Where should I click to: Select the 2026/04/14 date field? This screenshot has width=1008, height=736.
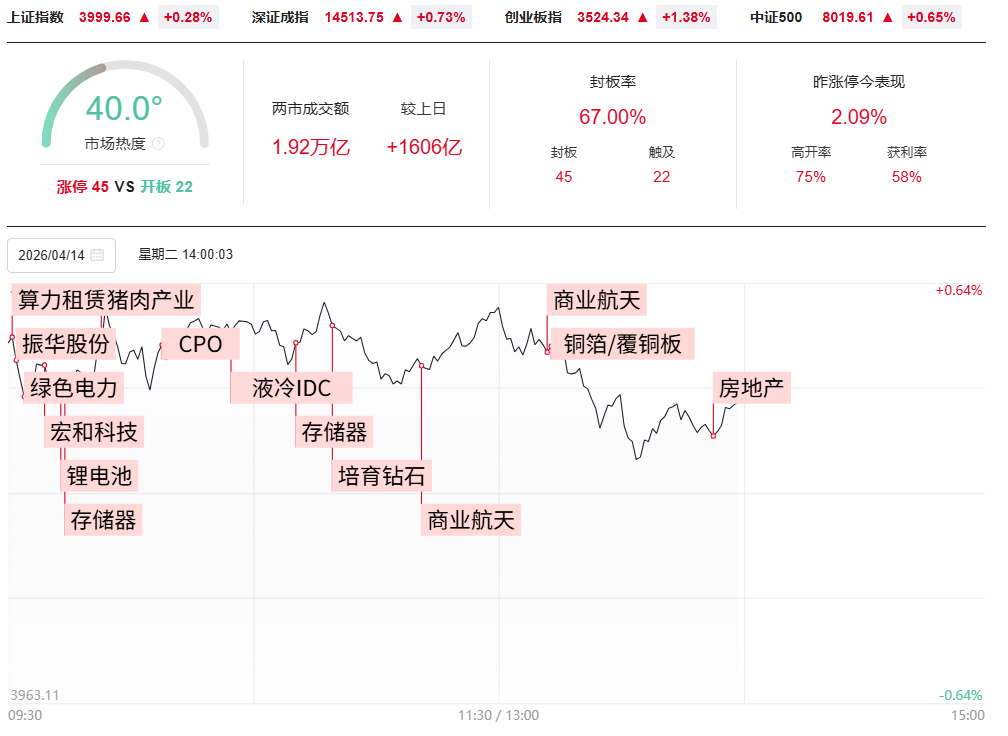[x=52, y=255]
